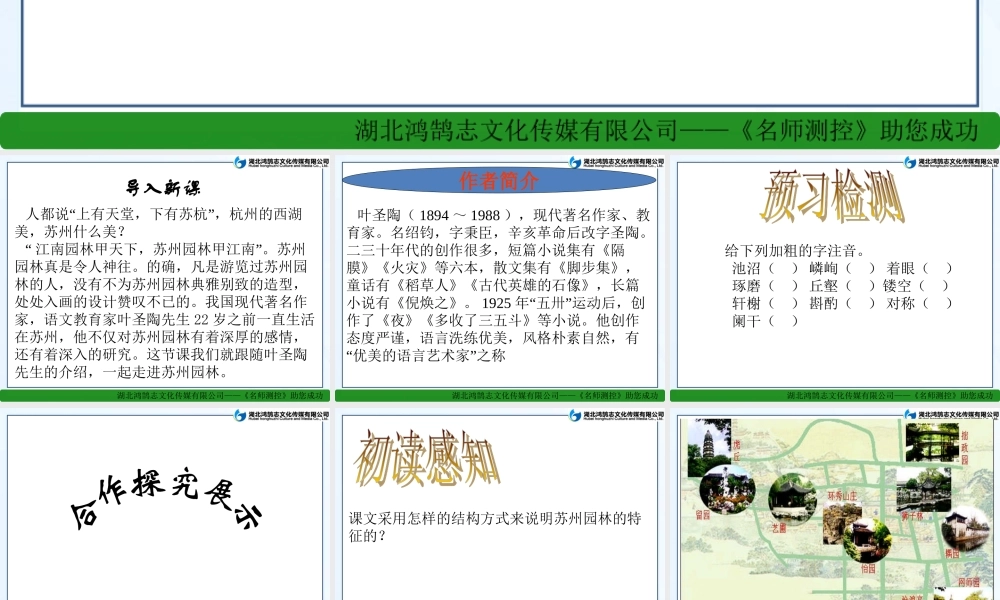This screenshot has width=1000, height=600.
Task: Click the 斟酌 pinyin blank
Action: 860,304
